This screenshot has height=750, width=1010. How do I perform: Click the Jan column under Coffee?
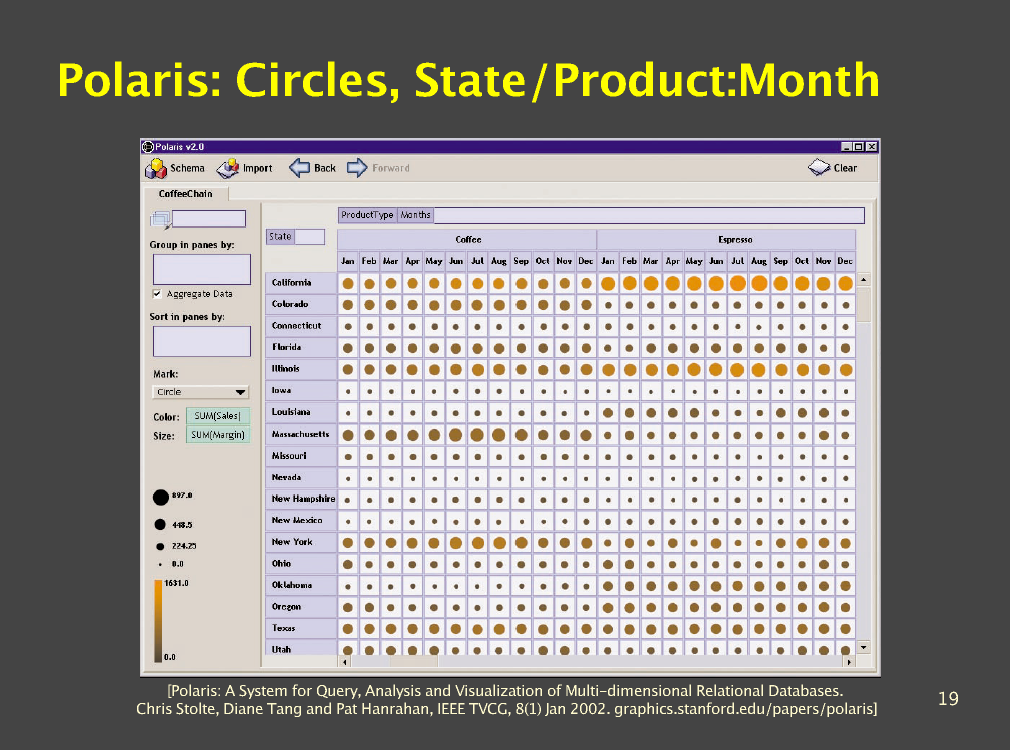[x=348, y=261]
